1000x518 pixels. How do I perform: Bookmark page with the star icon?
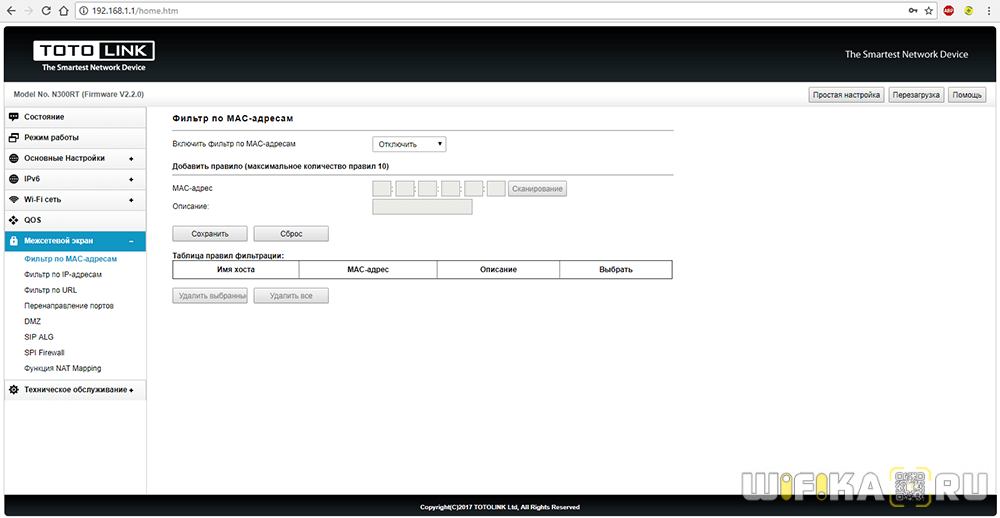(x=928, y=10)
